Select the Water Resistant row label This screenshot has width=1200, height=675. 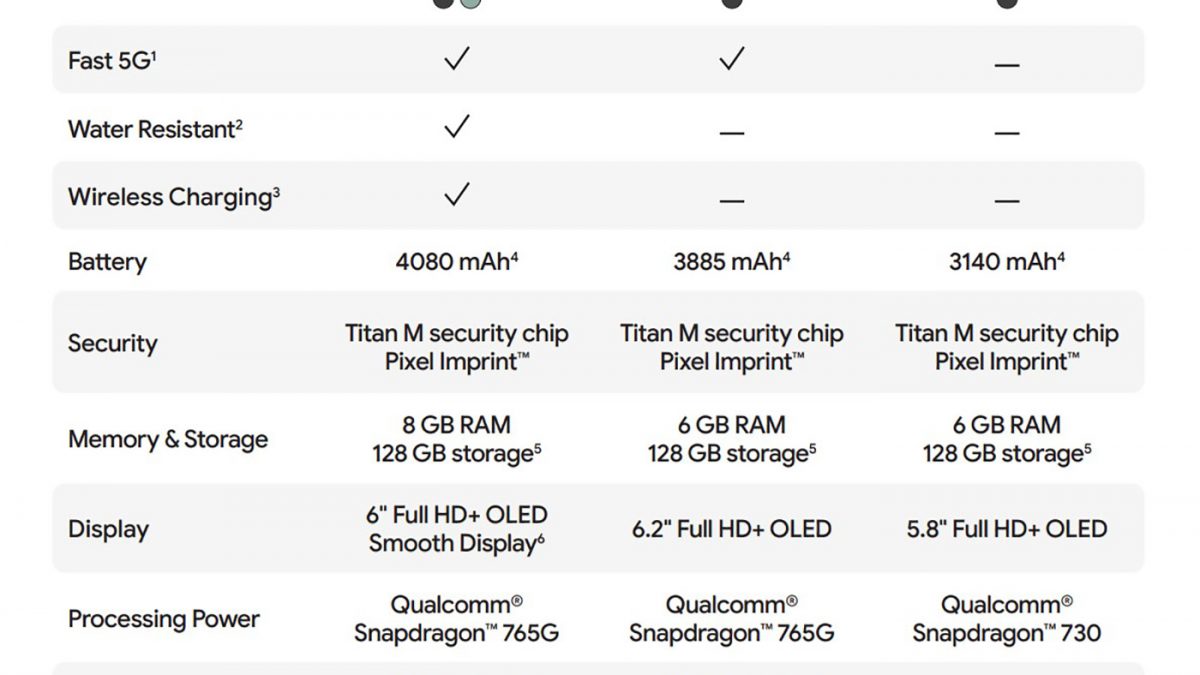(155, 129)
